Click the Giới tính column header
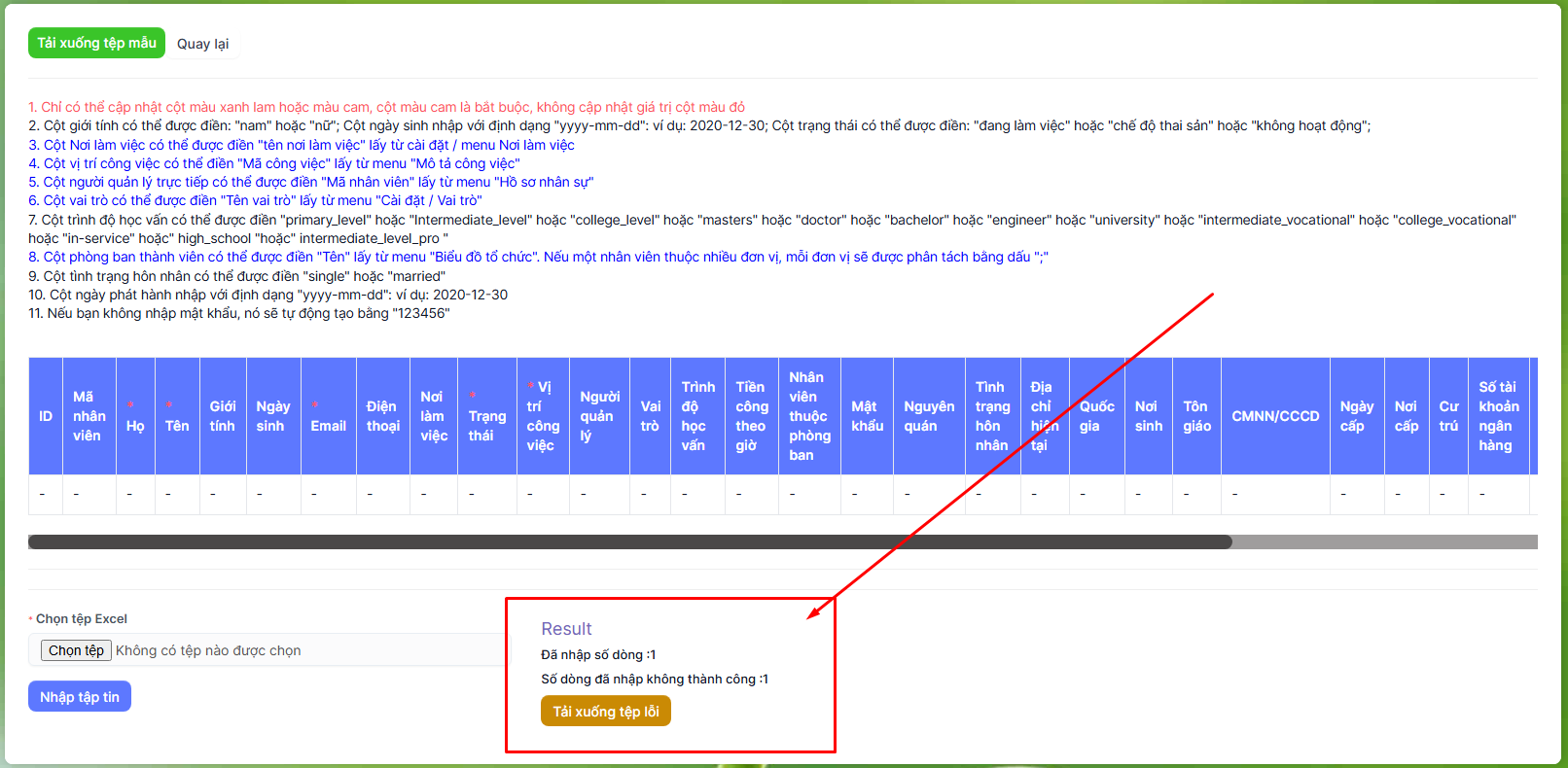 (x=223, y=416)
